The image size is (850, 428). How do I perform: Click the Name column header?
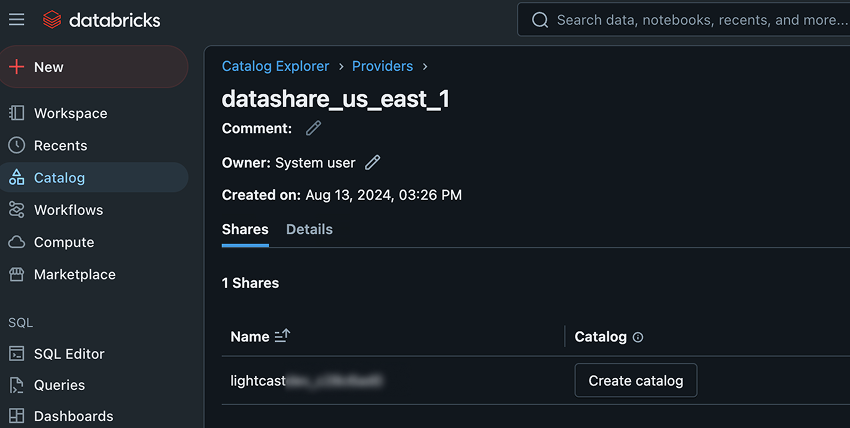click(x=250, y=336)
